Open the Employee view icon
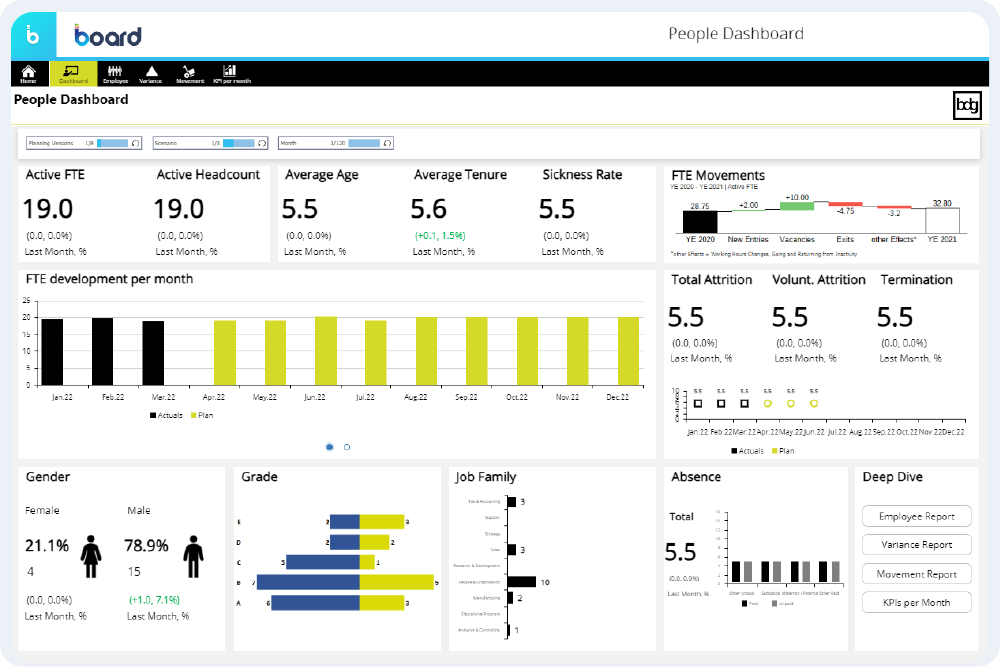The image size is (1000, 667). point(115,73)
